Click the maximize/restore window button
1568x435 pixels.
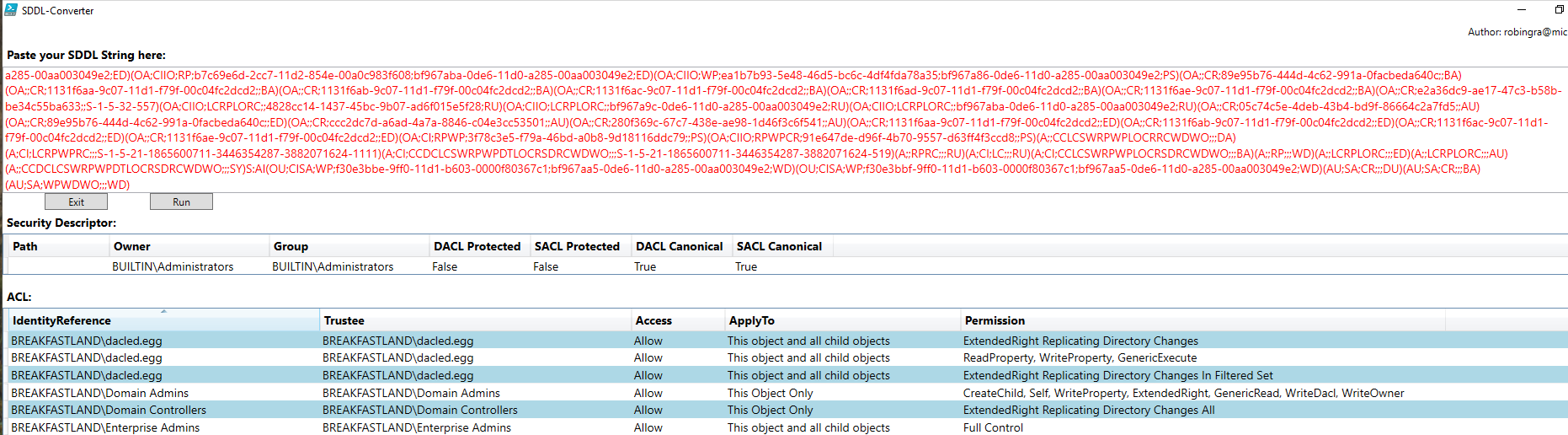(1559, 10)
